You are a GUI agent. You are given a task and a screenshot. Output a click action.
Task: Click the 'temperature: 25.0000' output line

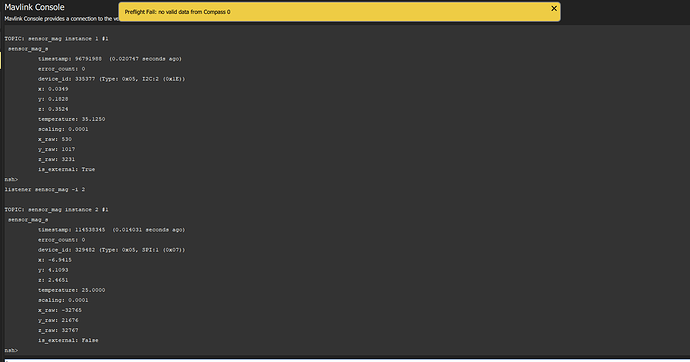click(x=71, y=290)
